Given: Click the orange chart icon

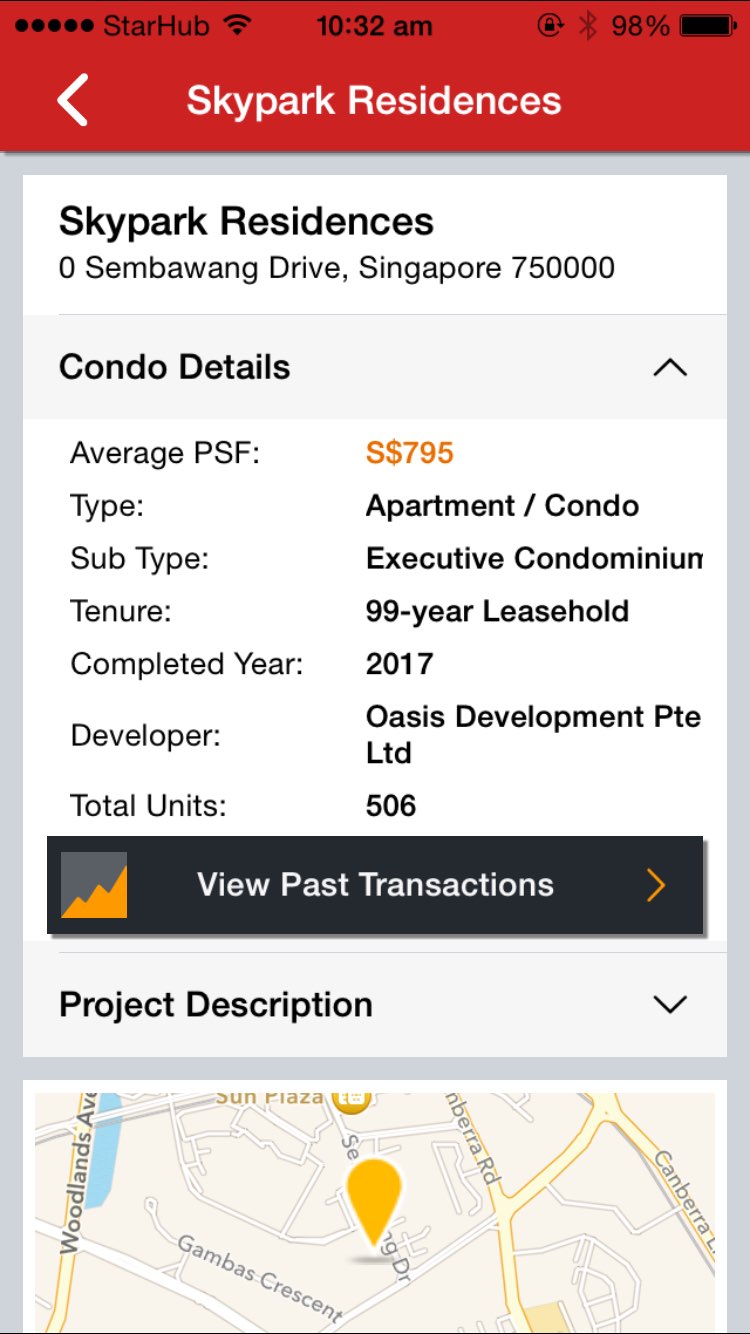Looking at the screenshot, I should point(94,885).
